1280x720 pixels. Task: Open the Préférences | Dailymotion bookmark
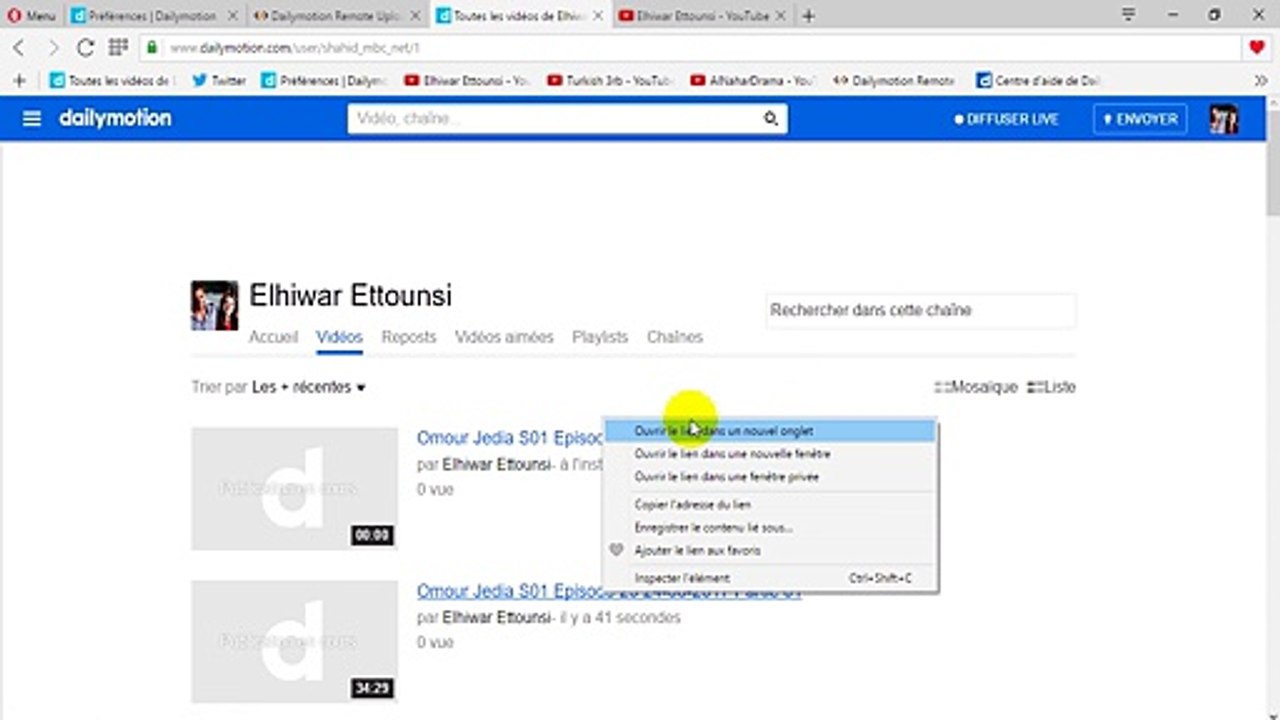(x=324, y=81)
